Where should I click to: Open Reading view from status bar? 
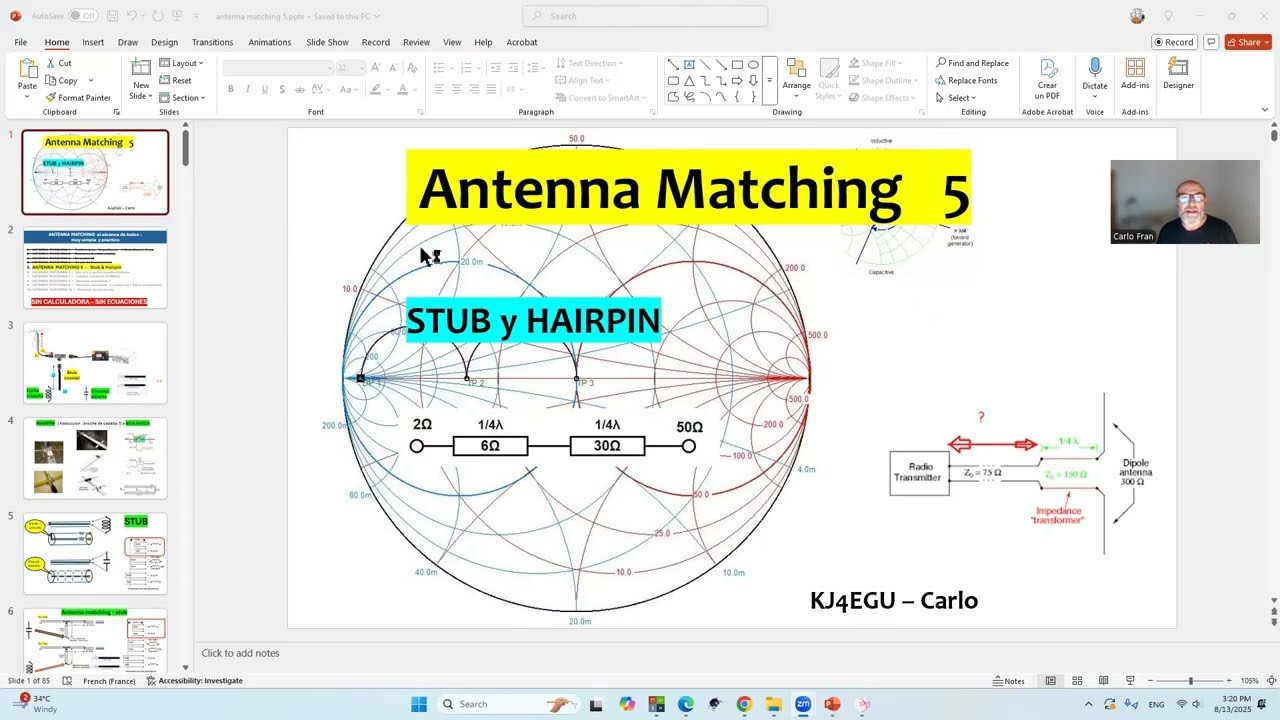click(1103, 681)
